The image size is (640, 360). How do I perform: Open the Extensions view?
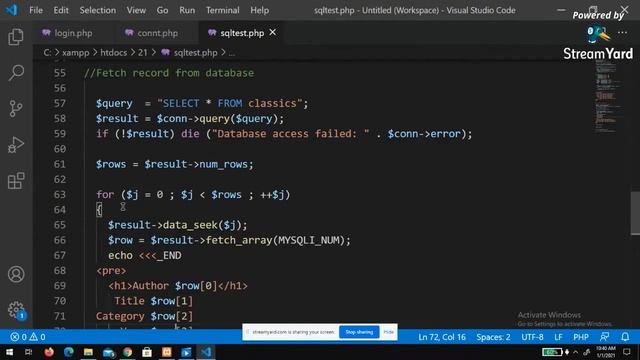[16, 181]
